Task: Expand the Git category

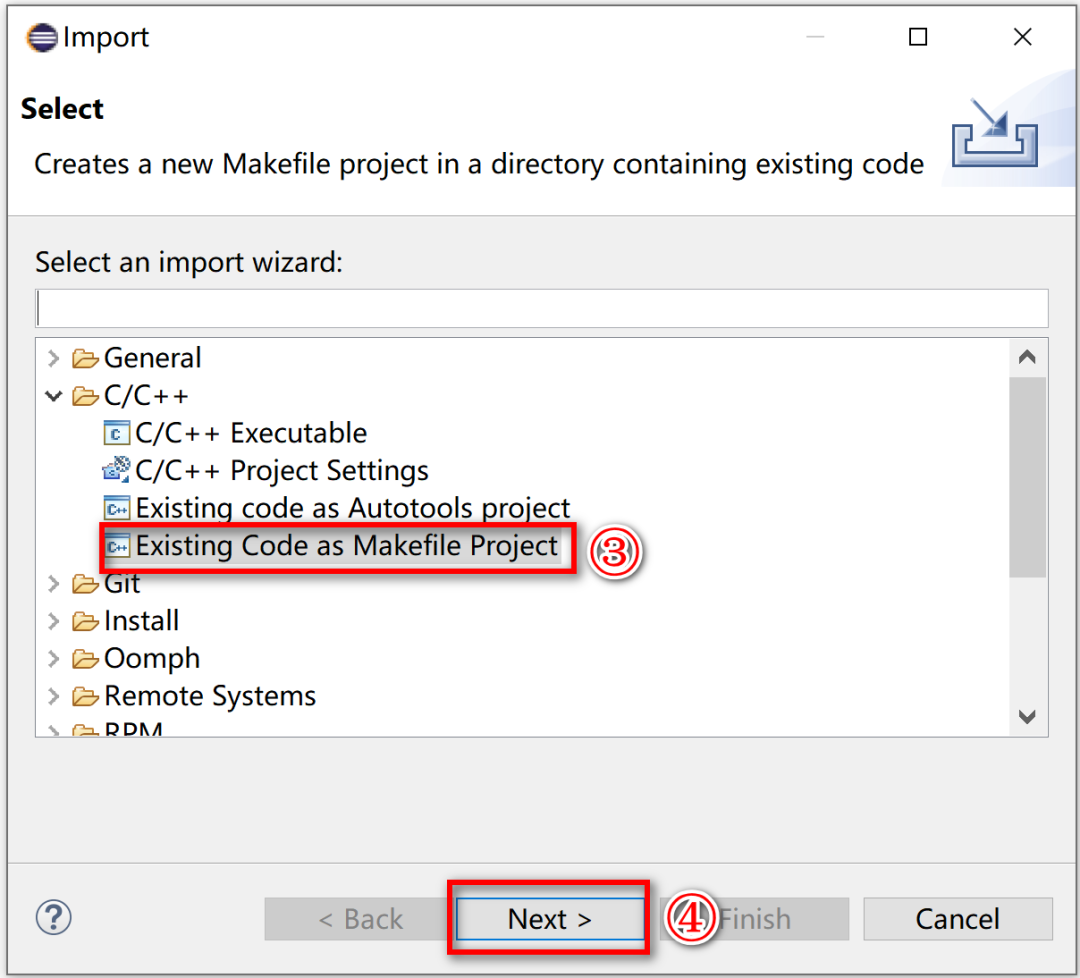Action: click(54, 584)
